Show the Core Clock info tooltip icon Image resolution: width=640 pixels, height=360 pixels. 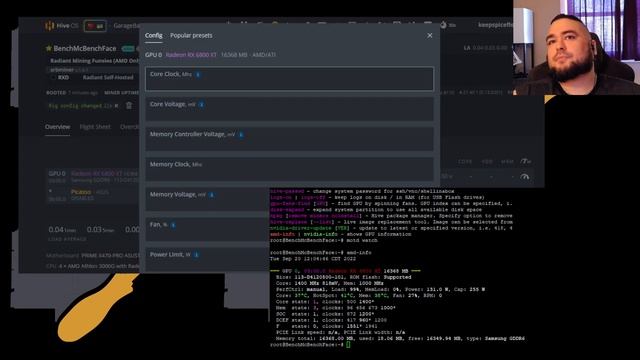pyautogui.click(x=198, y=75)
